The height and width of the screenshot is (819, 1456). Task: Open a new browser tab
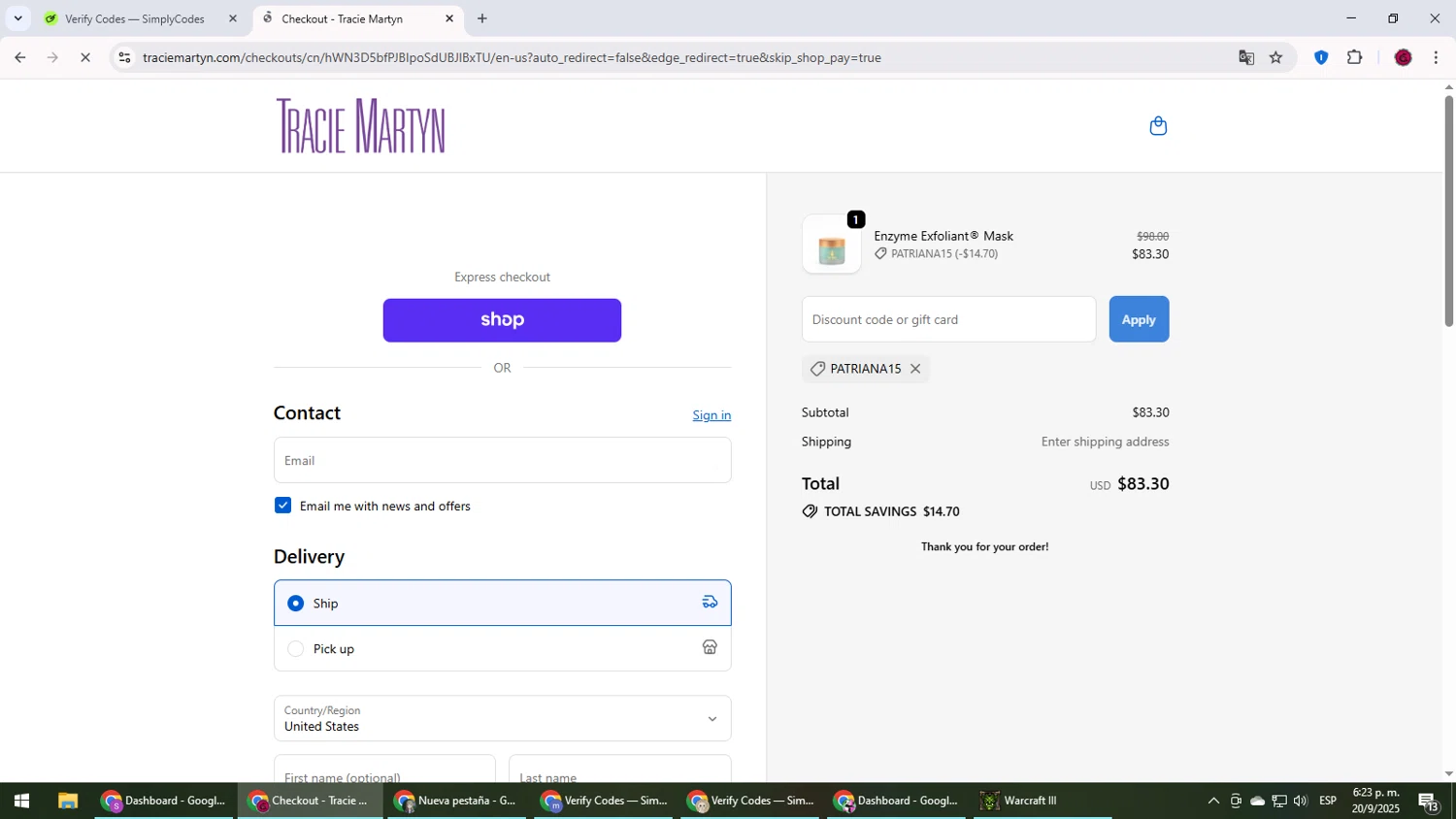point(482,18)
